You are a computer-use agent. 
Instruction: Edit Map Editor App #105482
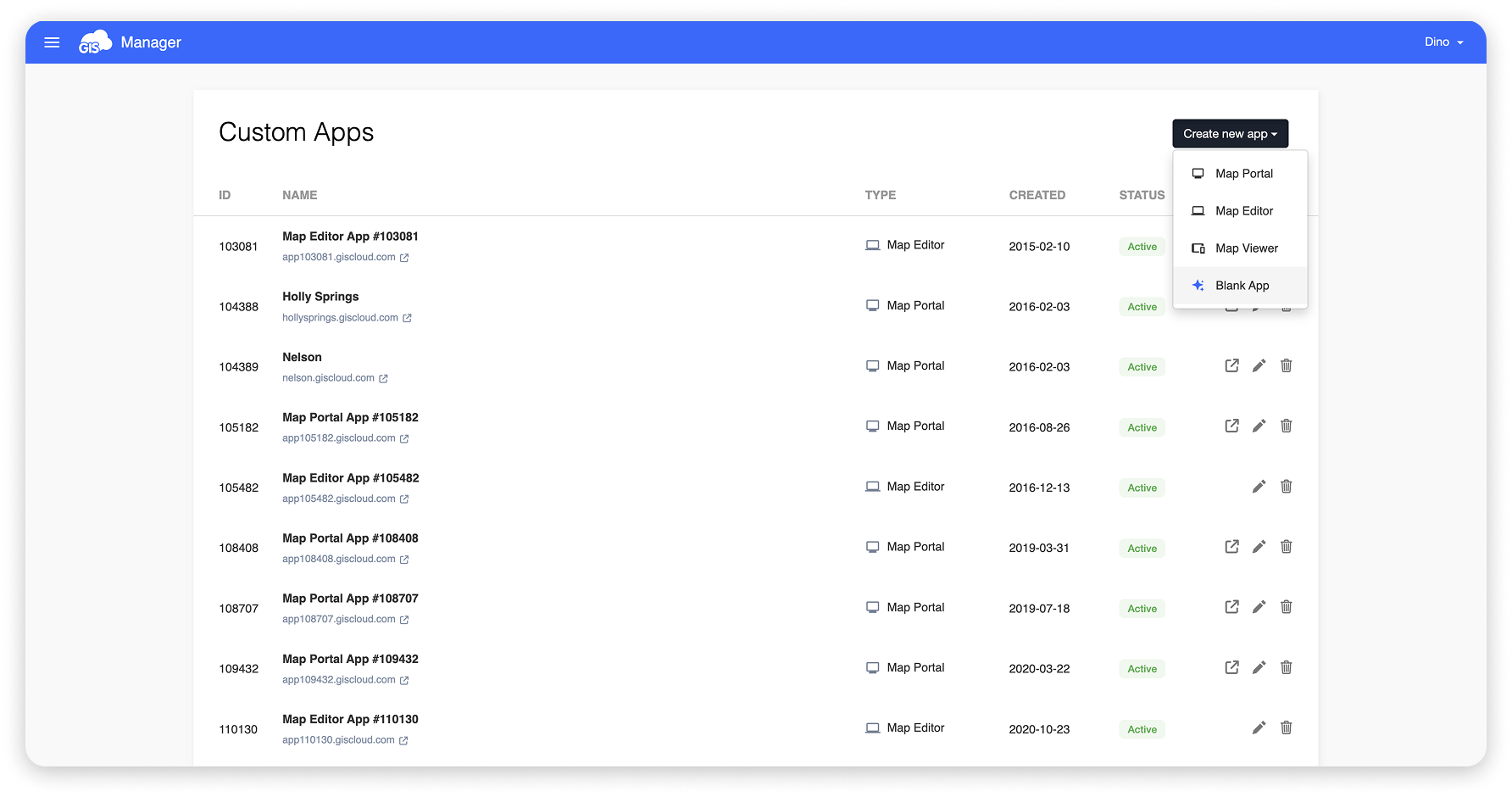[x=1259, y=487]
